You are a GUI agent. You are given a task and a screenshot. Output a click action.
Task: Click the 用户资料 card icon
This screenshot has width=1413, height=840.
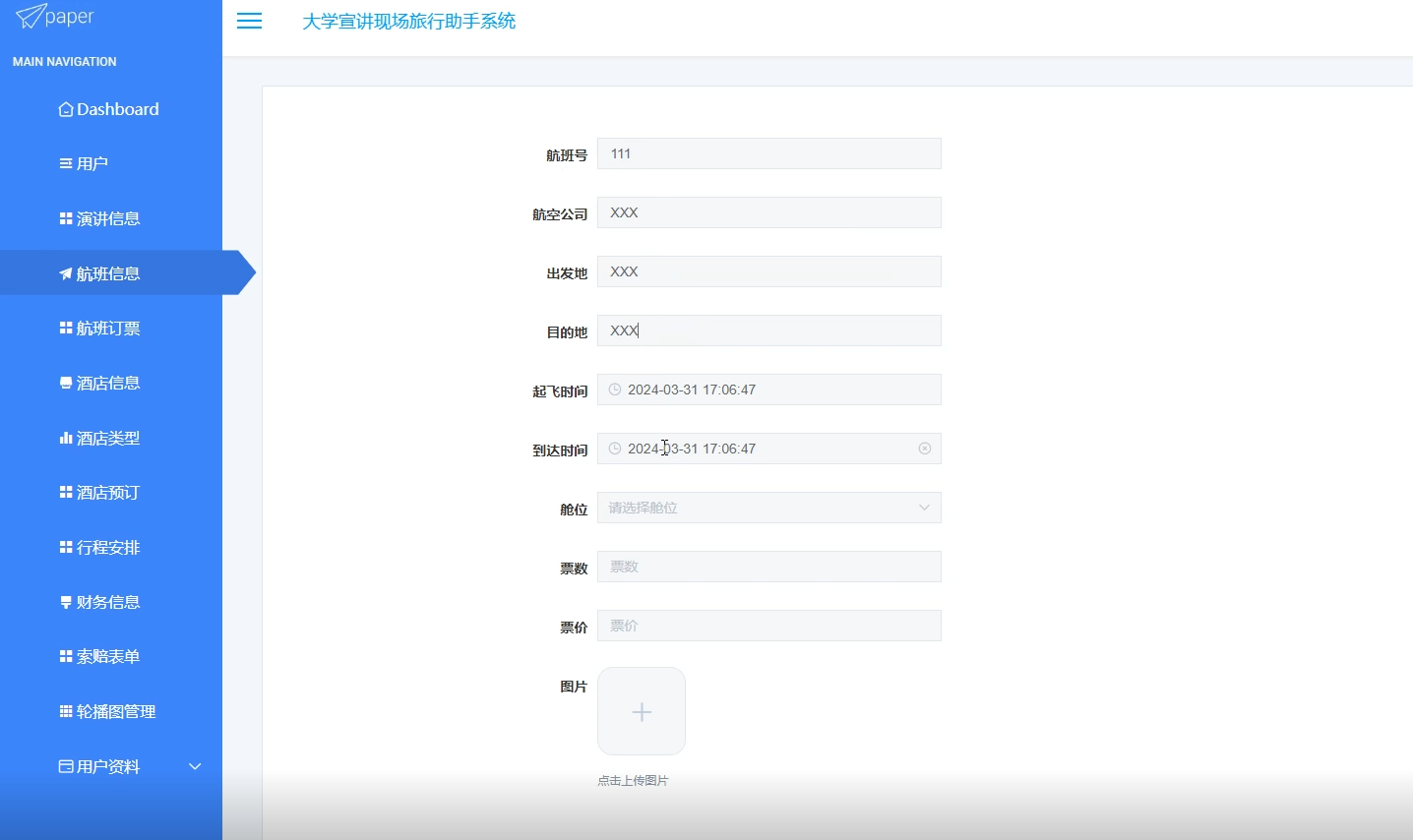(66, 766)
